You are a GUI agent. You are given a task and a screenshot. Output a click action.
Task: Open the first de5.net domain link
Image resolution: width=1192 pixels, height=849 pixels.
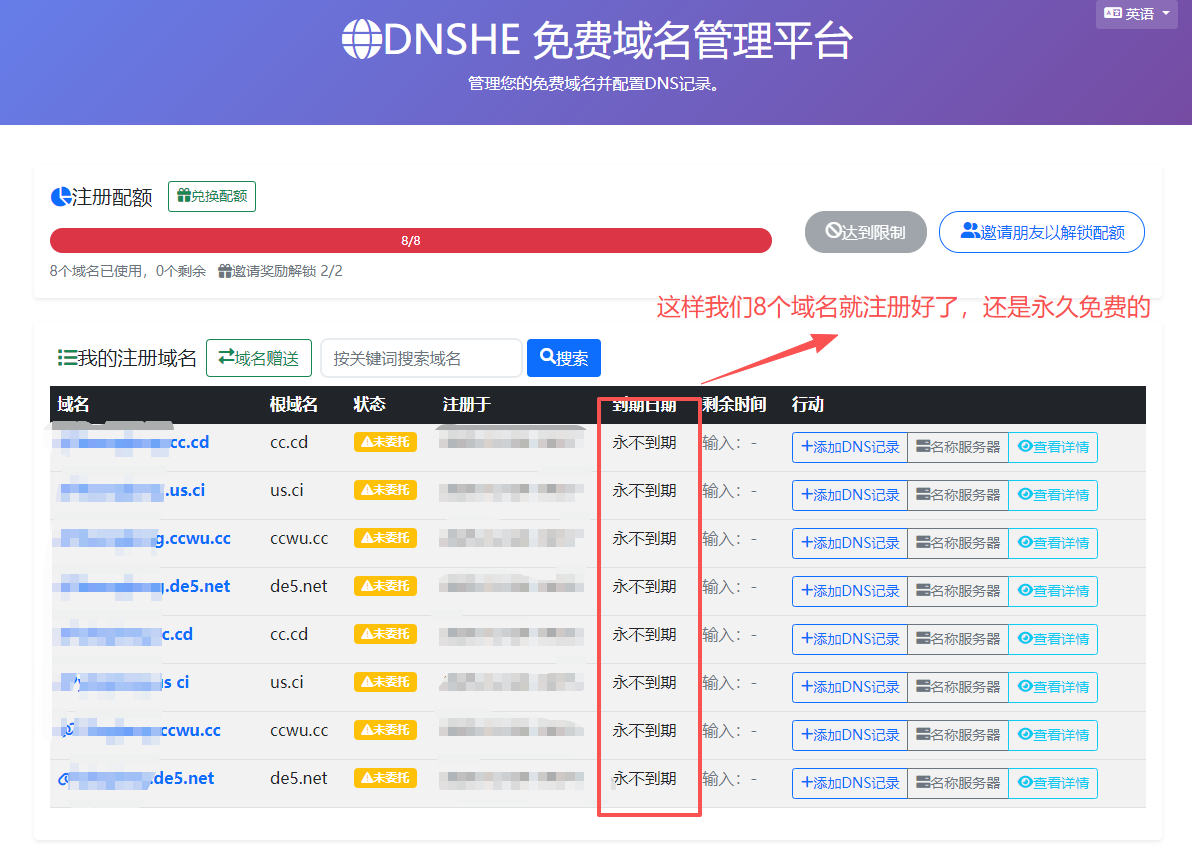click(144, 586)
